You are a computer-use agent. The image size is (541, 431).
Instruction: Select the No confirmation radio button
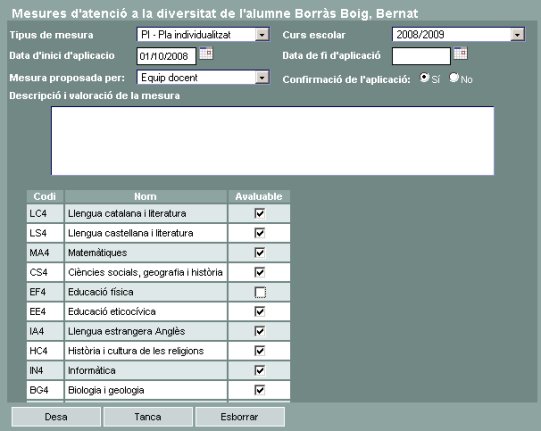[x=454, y=78]
